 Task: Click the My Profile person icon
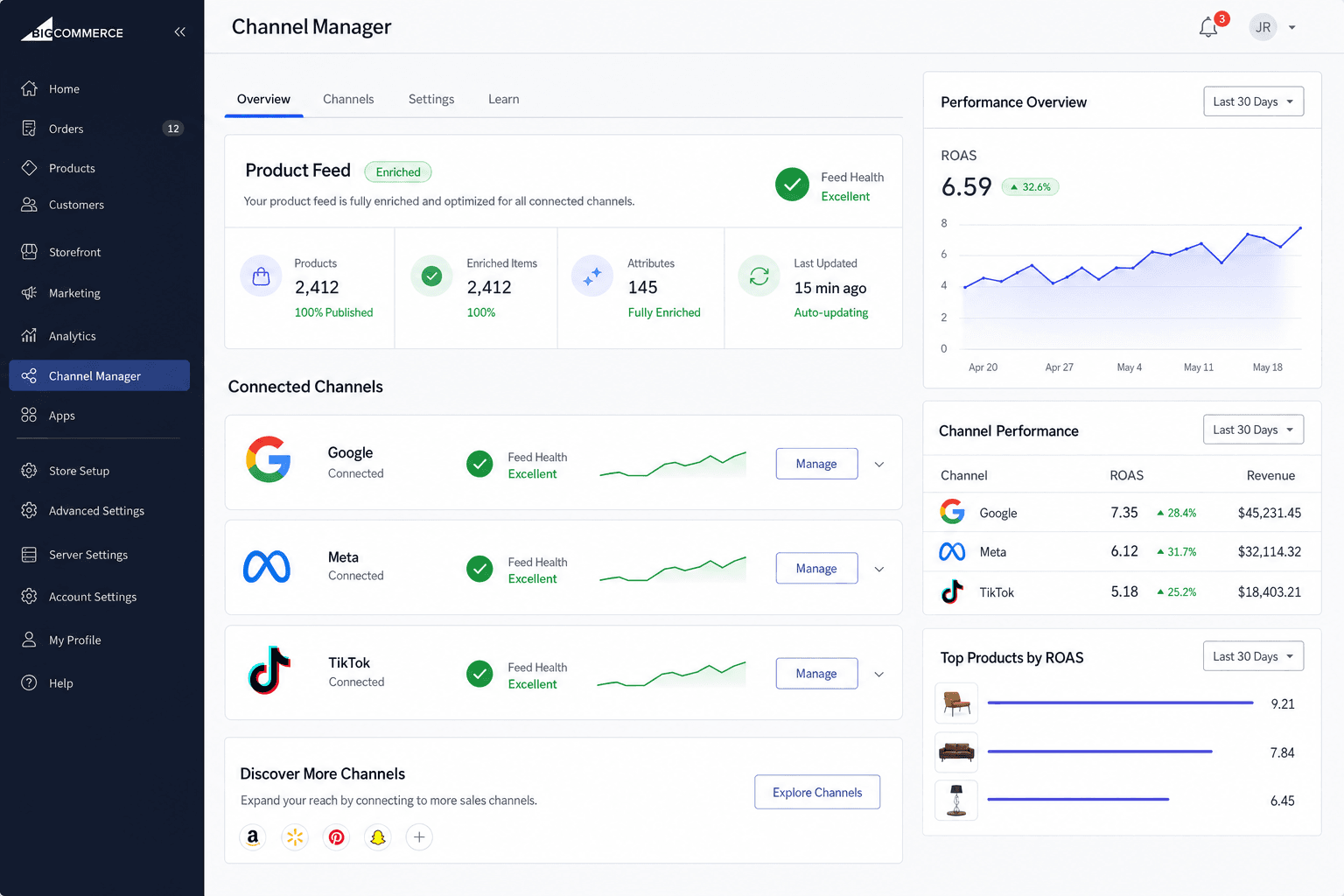(x=29, y=640)
